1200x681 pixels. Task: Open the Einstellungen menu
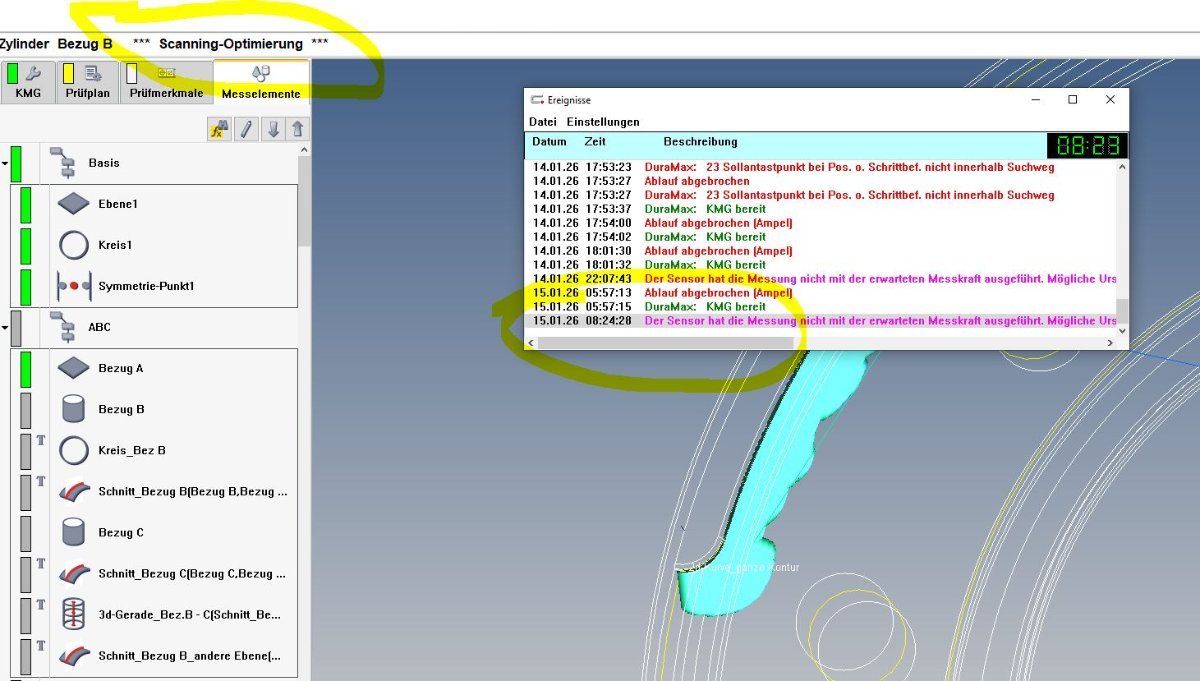(x=603, y=122)
